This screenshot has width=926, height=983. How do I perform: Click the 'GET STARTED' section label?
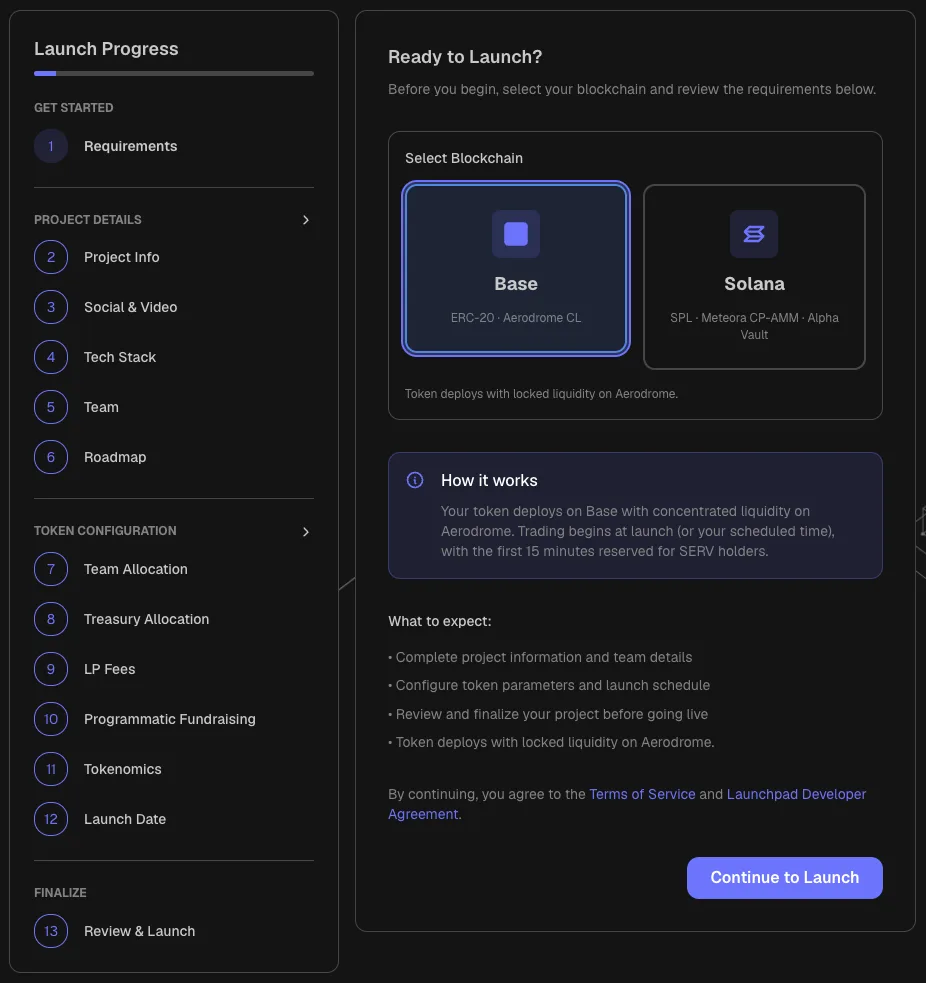(73, 108)
